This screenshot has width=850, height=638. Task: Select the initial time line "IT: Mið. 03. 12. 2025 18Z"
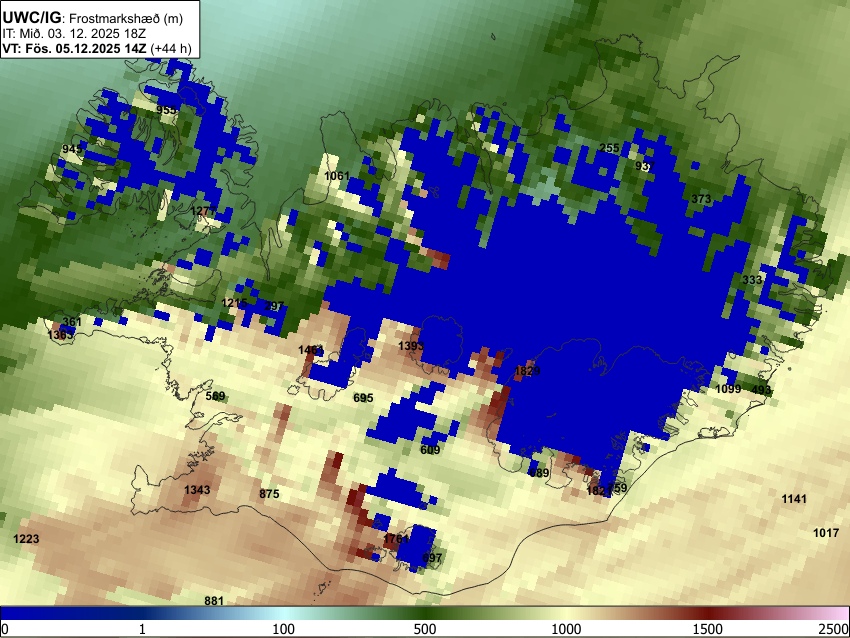74,34
